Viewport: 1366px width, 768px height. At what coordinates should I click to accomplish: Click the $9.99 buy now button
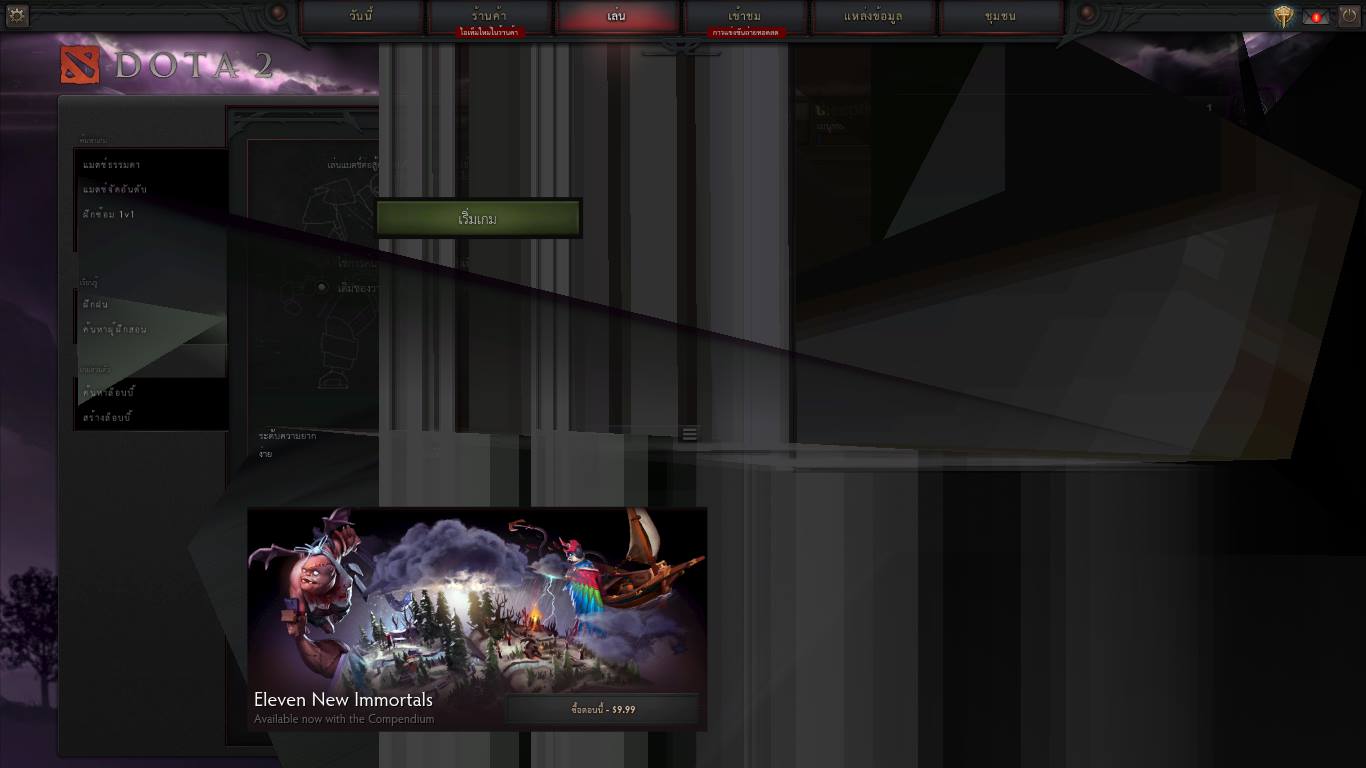point(602,709)
